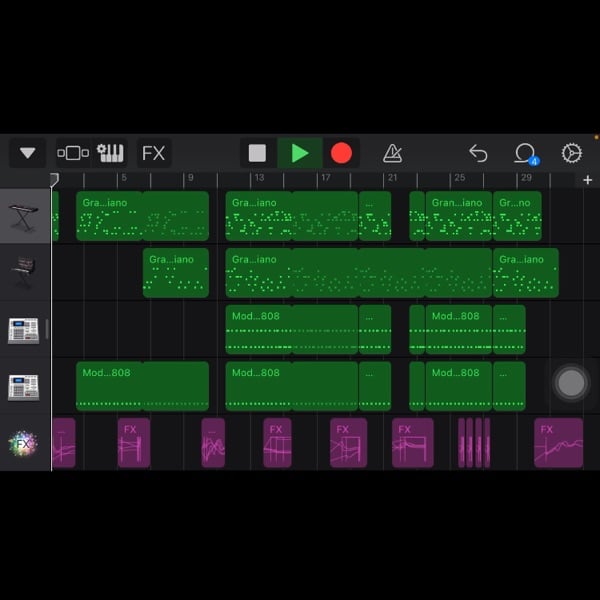Select the FX track header icon
The width and height of the screenshot is (600, 600).
(x=23, y=443)
